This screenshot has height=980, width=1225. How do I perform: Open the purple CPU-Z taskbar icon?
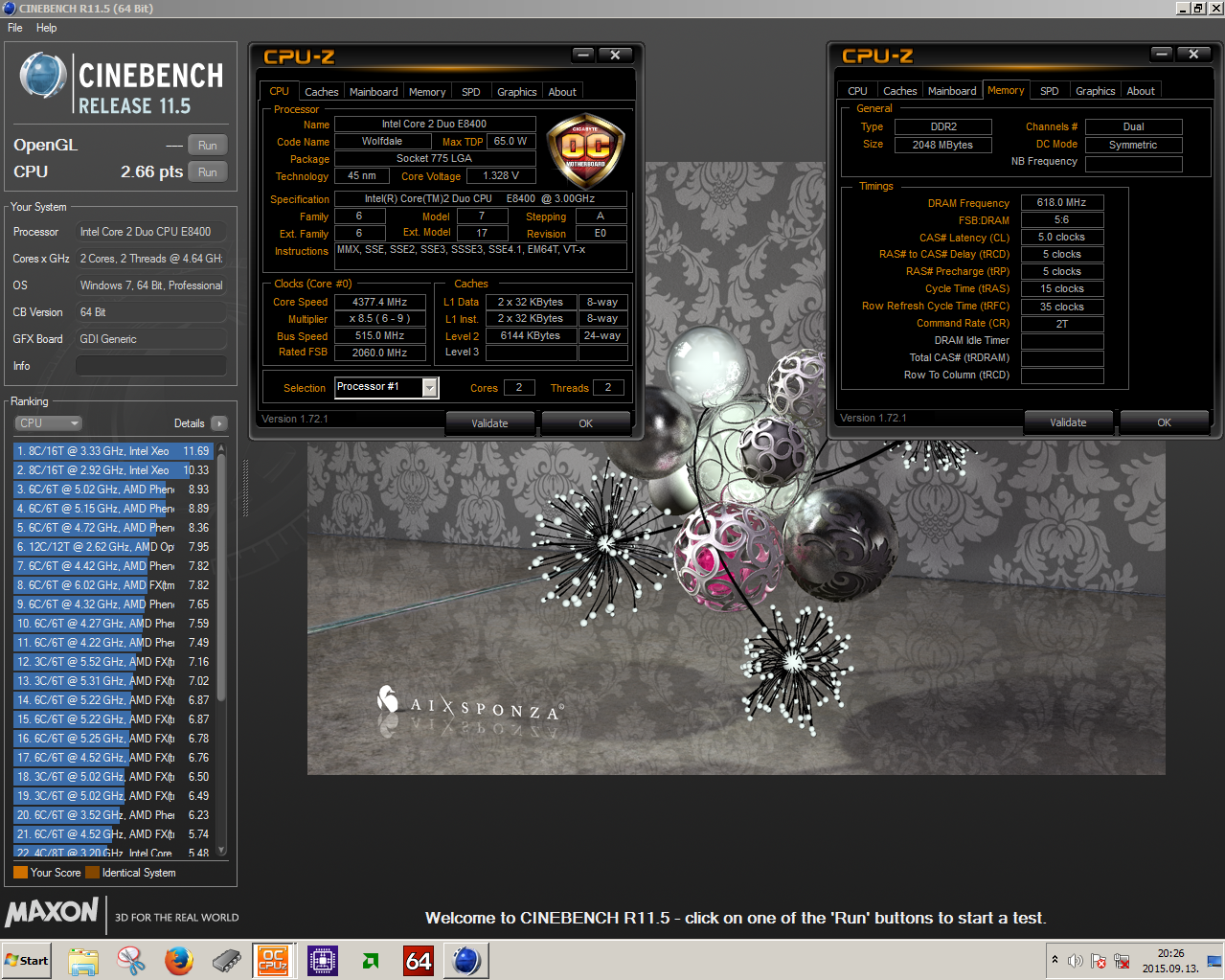pos(323,960)
